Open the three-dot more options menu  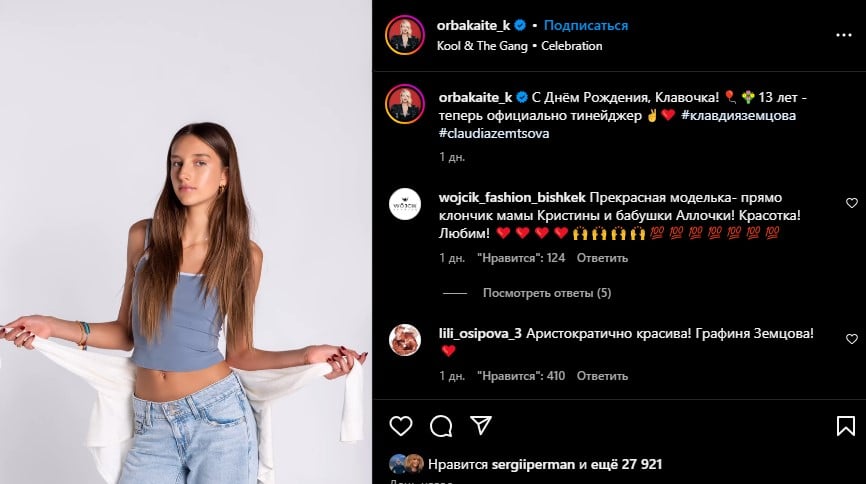(844, 35)
